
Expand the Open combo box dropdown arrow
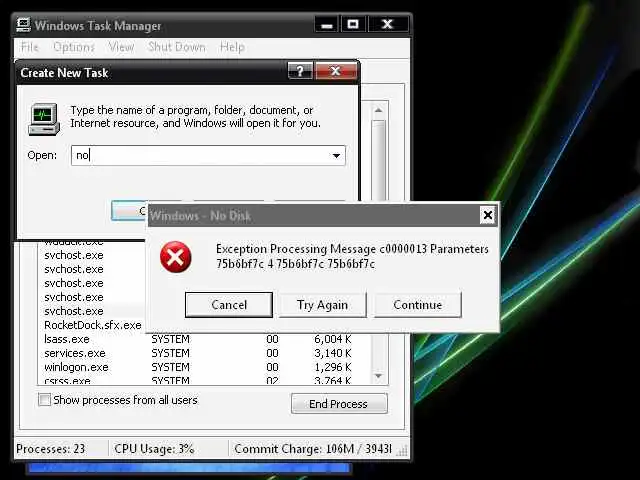[x=336, y=156]
